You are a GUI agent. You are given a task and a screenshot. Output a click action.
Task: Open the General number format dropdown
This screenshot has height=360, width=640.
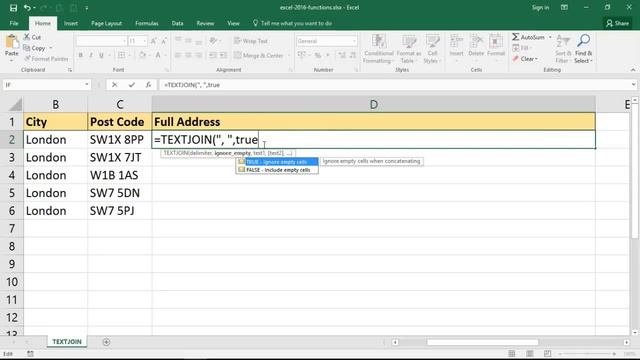[354, 41]
